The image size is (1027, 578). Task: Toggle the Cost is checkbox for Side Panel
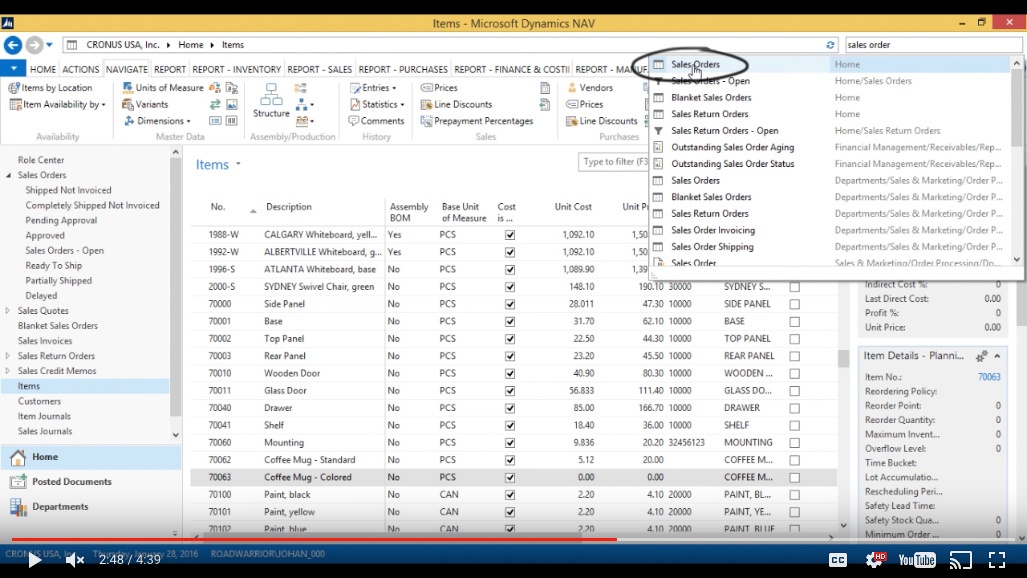[x=510, y=304]
